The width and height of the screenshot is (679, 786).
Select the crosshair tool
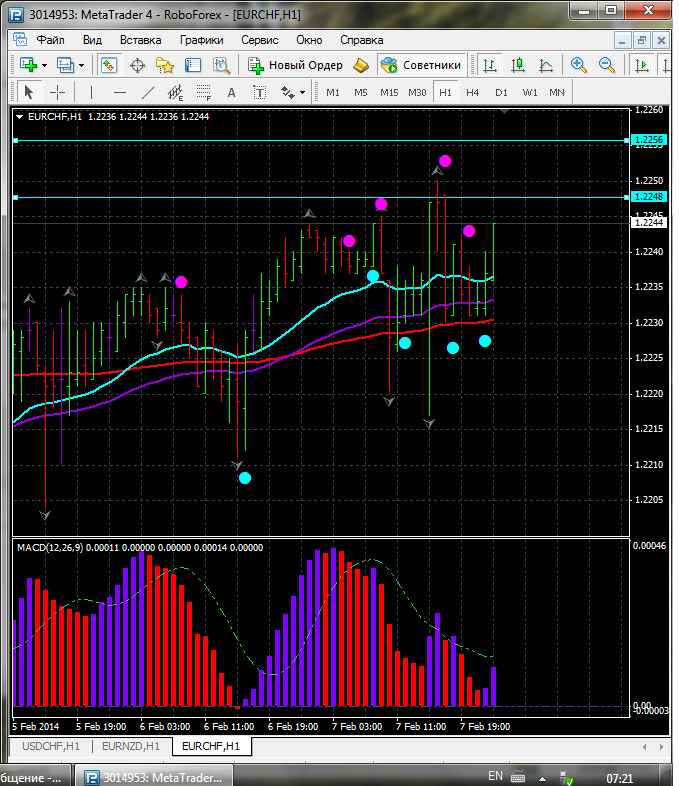point(58,92)
